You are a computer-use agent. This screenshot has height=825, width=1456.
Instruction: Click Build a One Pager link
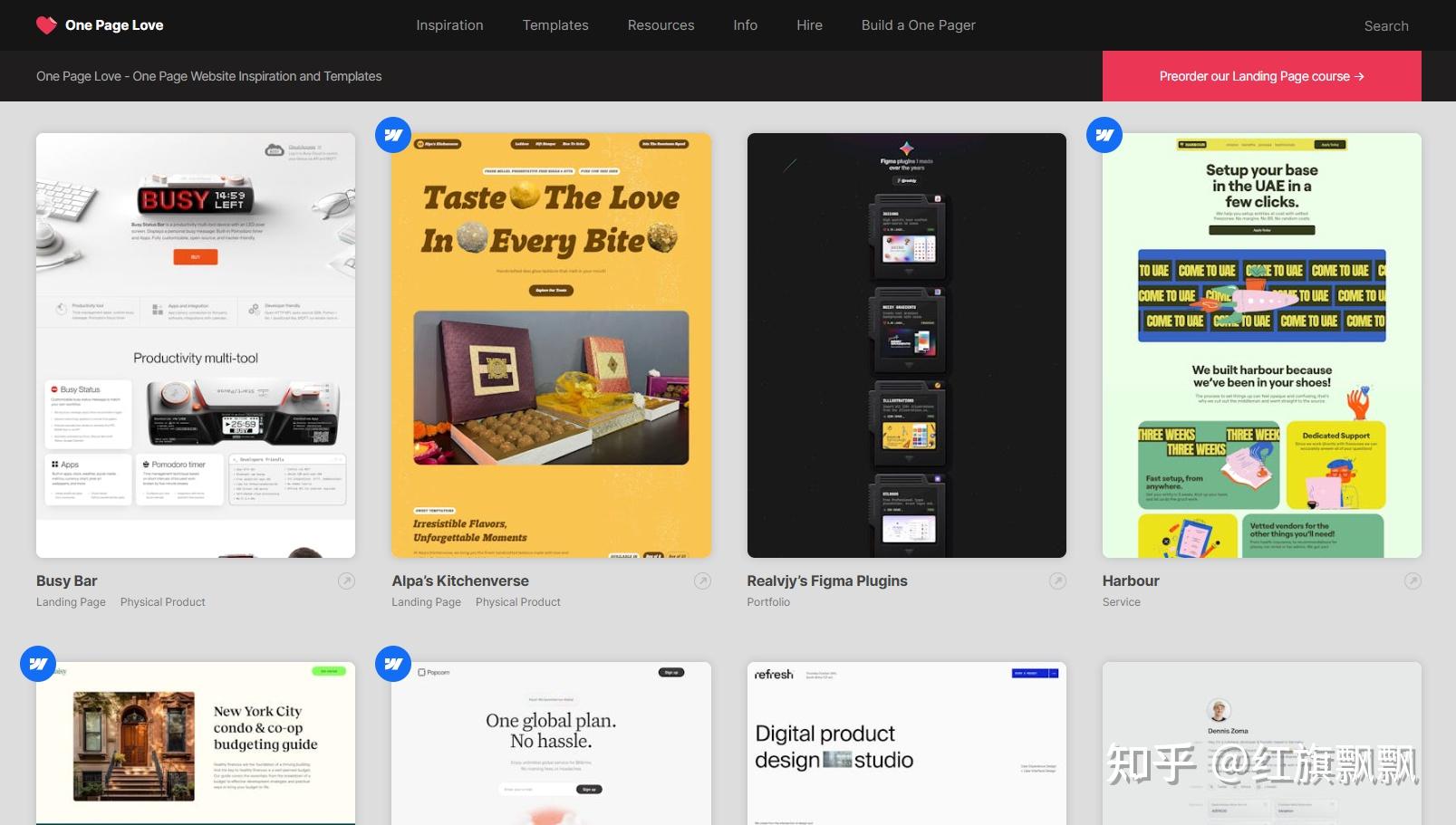[x=918, y=25]
